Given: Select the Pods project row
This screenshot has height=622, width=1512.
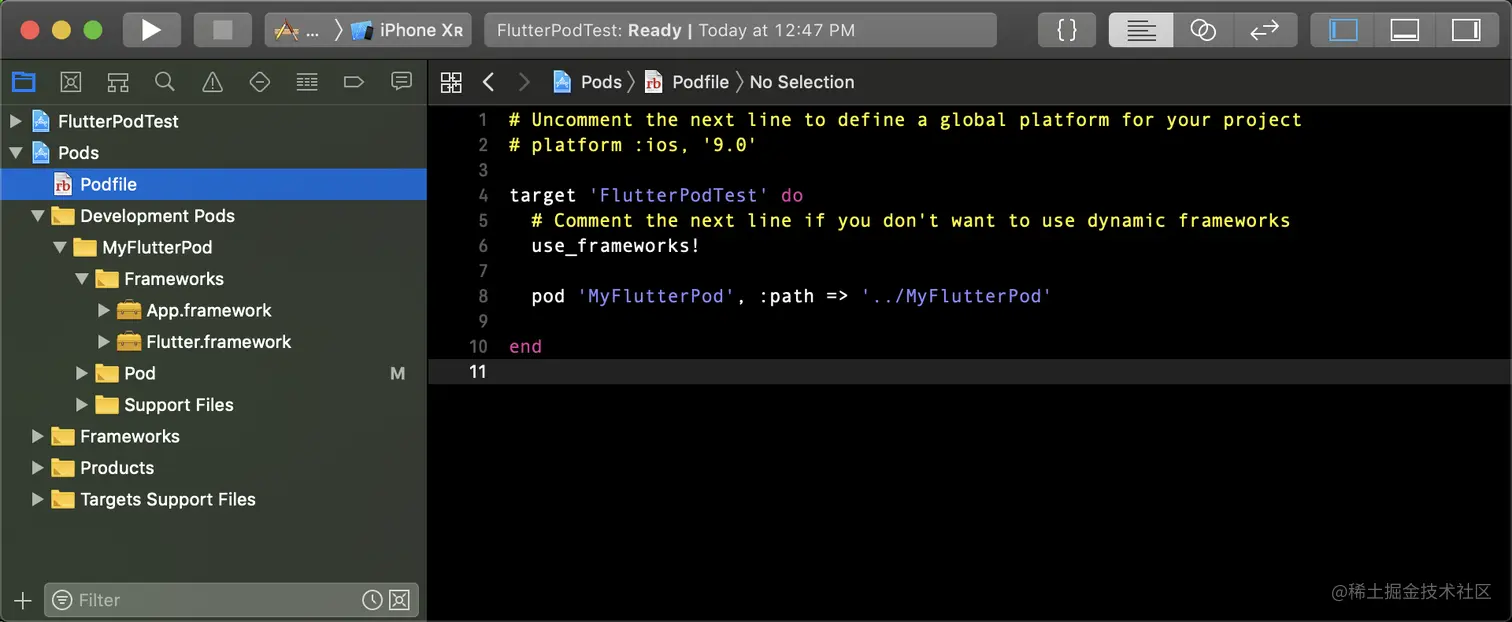Looking at the screenshot, I should coord(213,153).
